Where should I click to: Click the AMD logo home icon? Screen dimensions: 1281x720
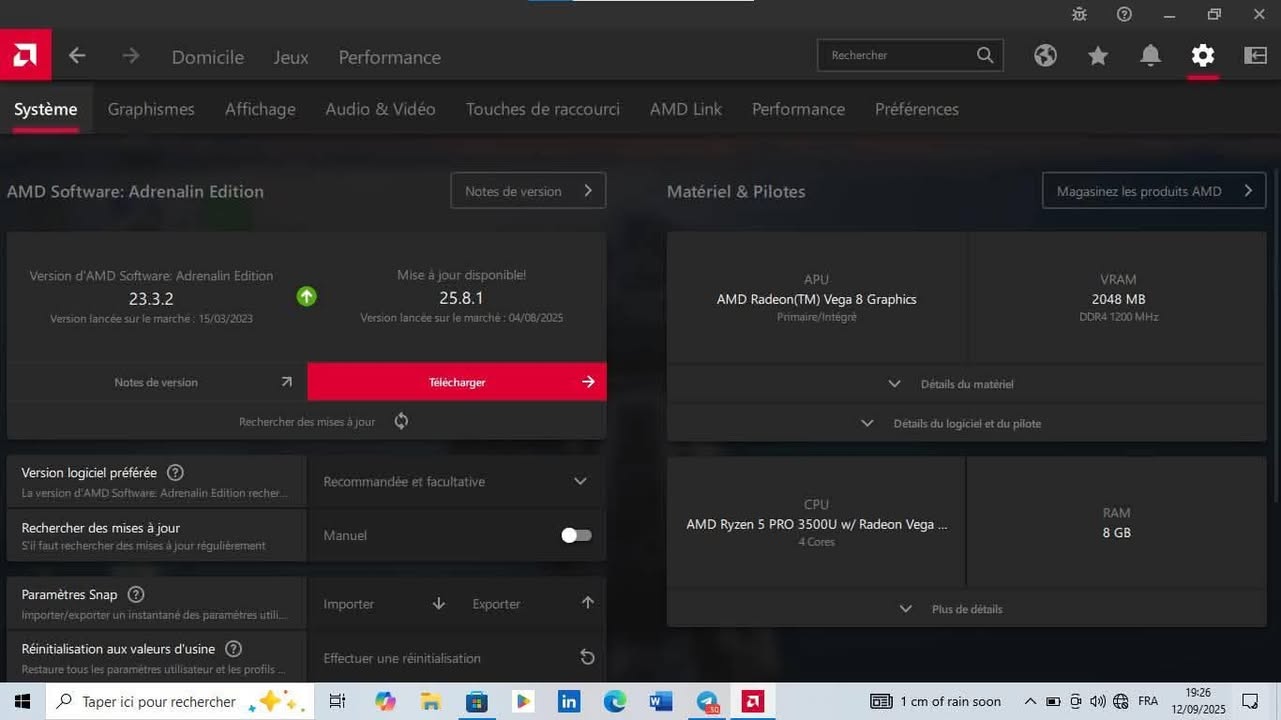pyautogui.click(x=25, y=56)
